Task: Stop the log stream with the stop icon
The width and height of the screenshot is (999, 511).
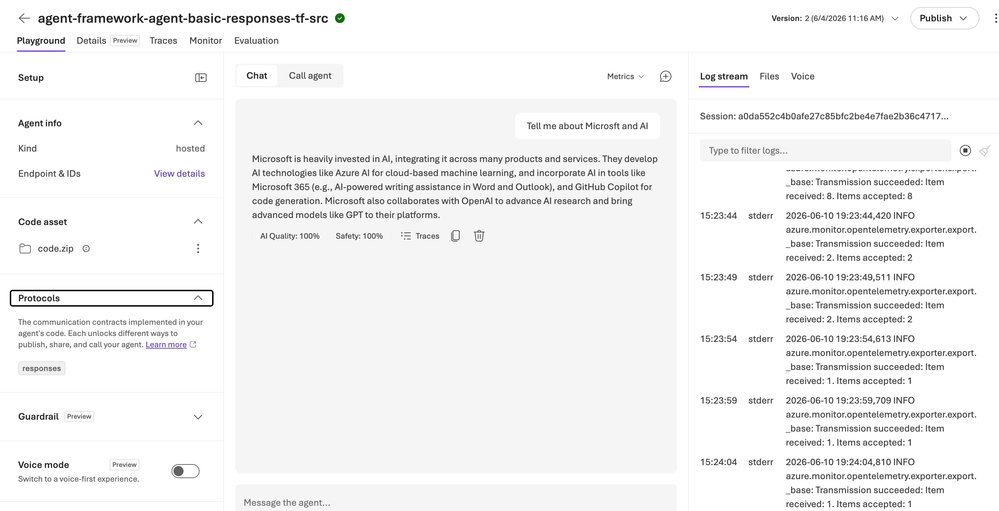Action: [965, 150]
